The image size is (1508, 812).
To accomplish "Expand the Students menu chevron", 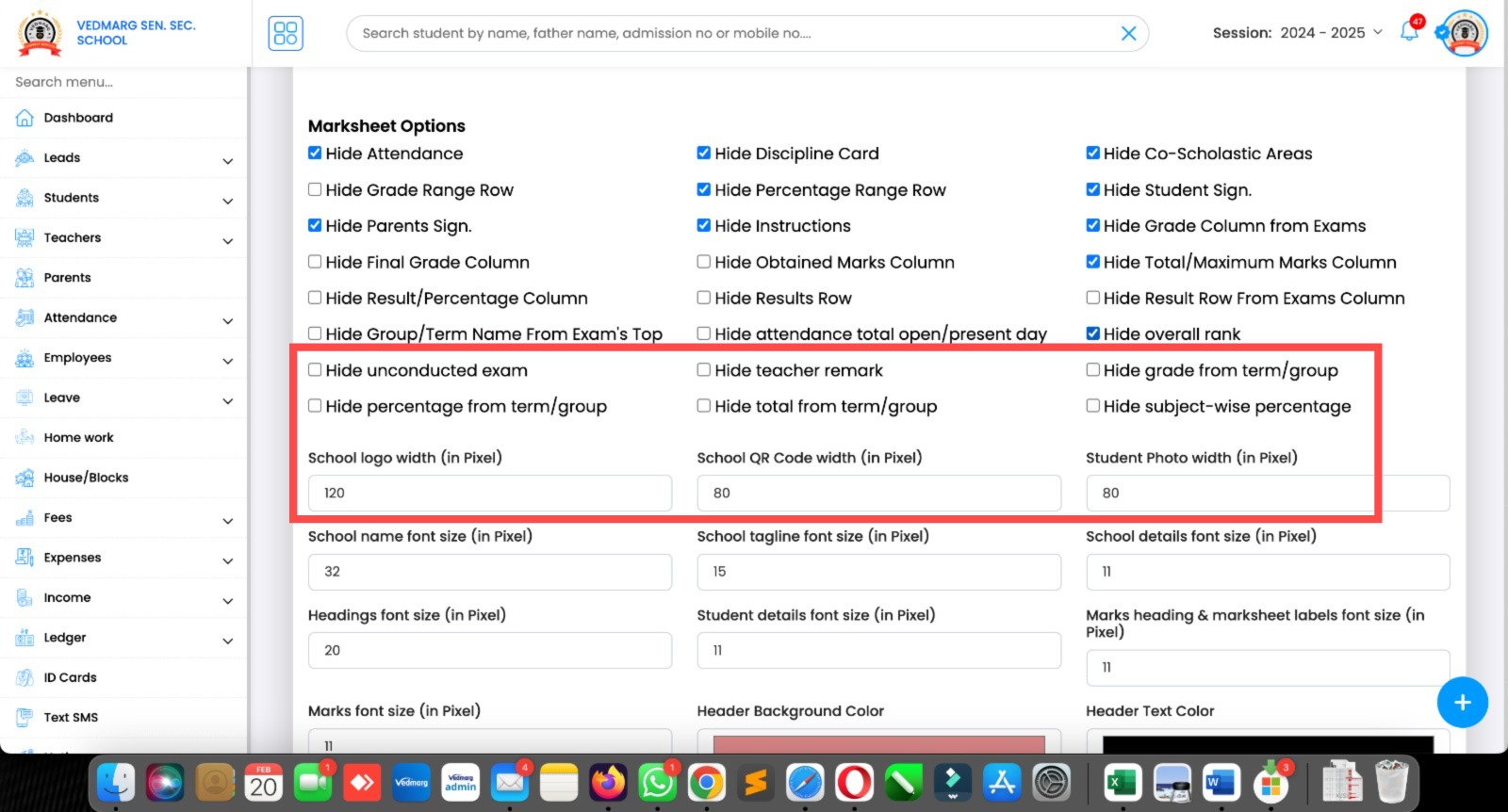I will coord(227,201).
